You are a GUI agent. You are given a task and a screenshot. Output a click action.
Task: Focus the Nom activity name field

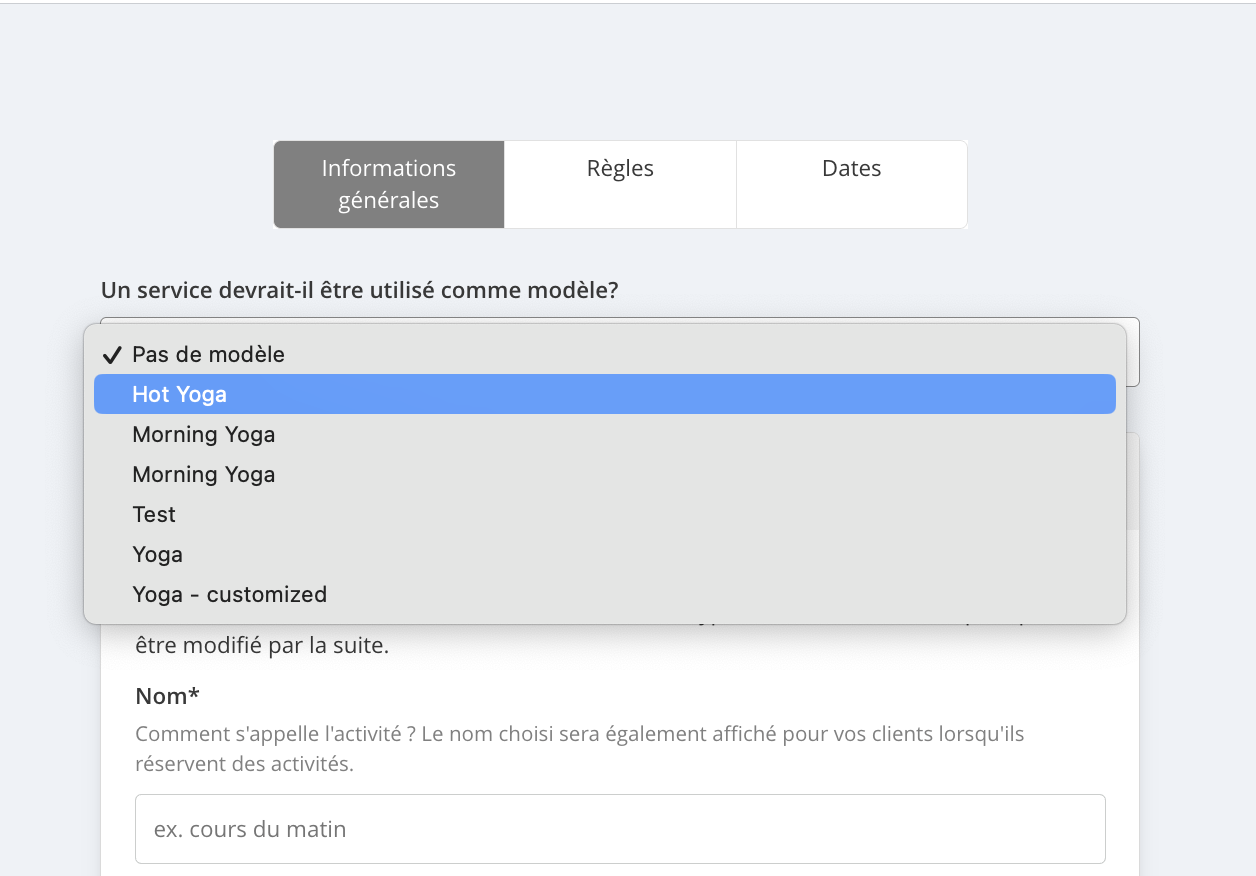(620, 829)
